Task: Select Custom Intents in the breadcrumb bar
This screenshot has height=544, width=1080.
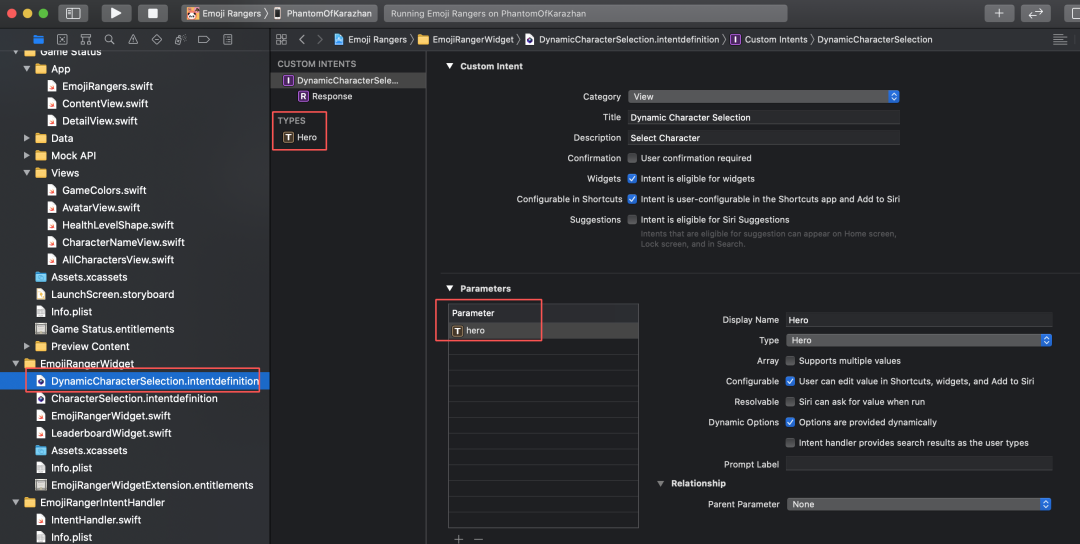Action: point(775,40)
